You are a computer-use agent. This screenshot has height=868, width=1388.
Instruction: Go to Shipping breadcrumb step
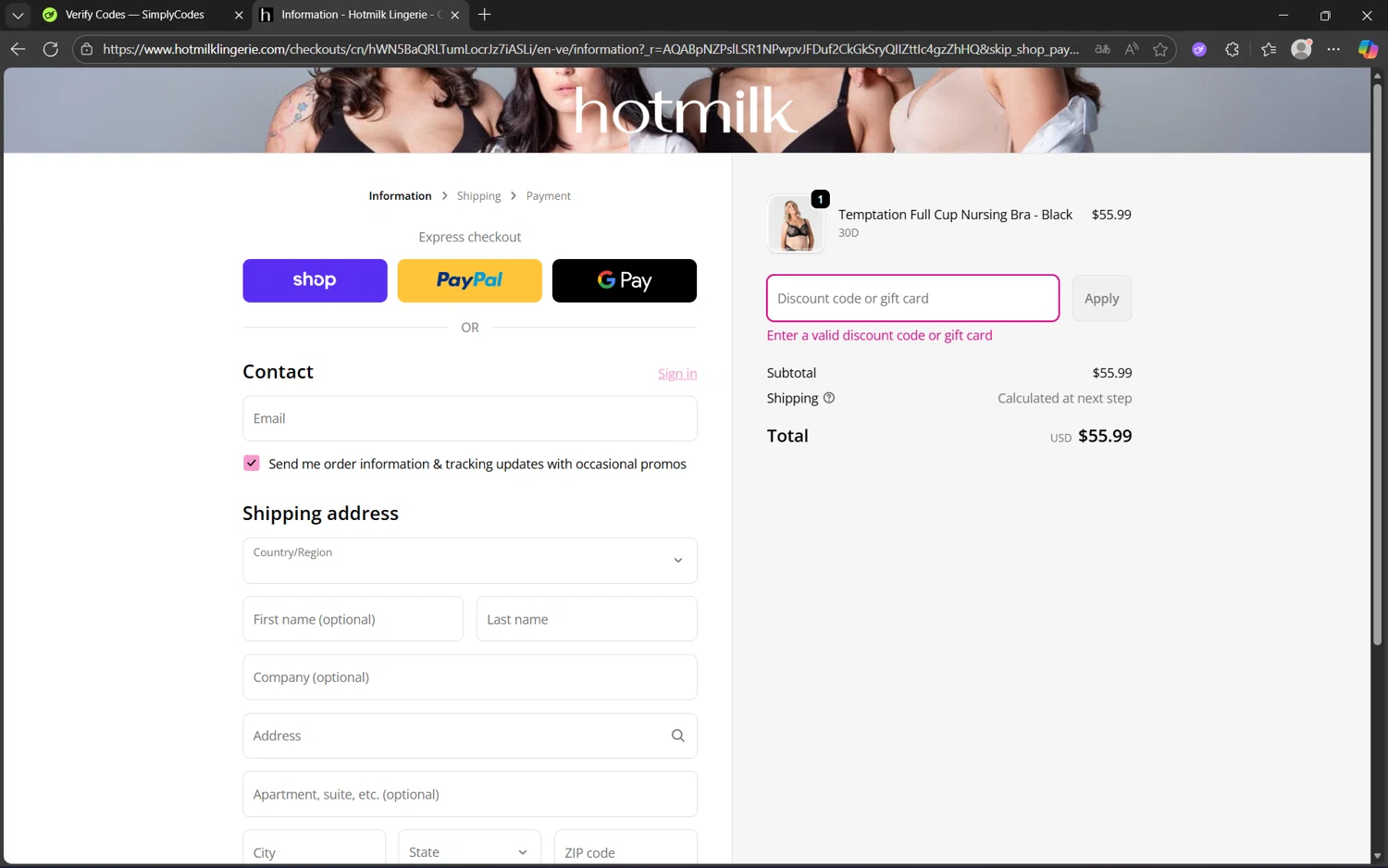[x=478, y=196]
